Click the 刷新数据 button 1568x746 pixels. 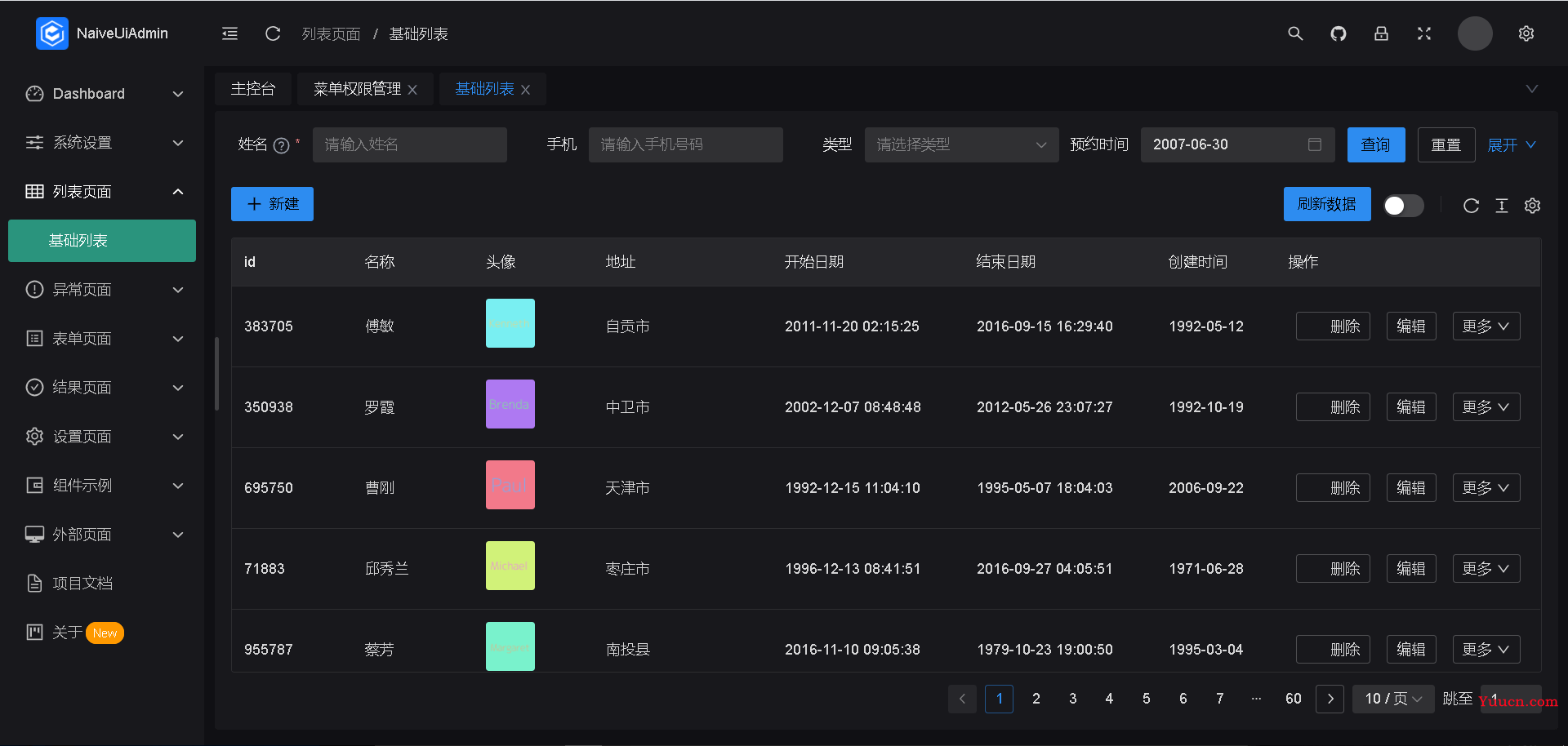(1327, 204)
